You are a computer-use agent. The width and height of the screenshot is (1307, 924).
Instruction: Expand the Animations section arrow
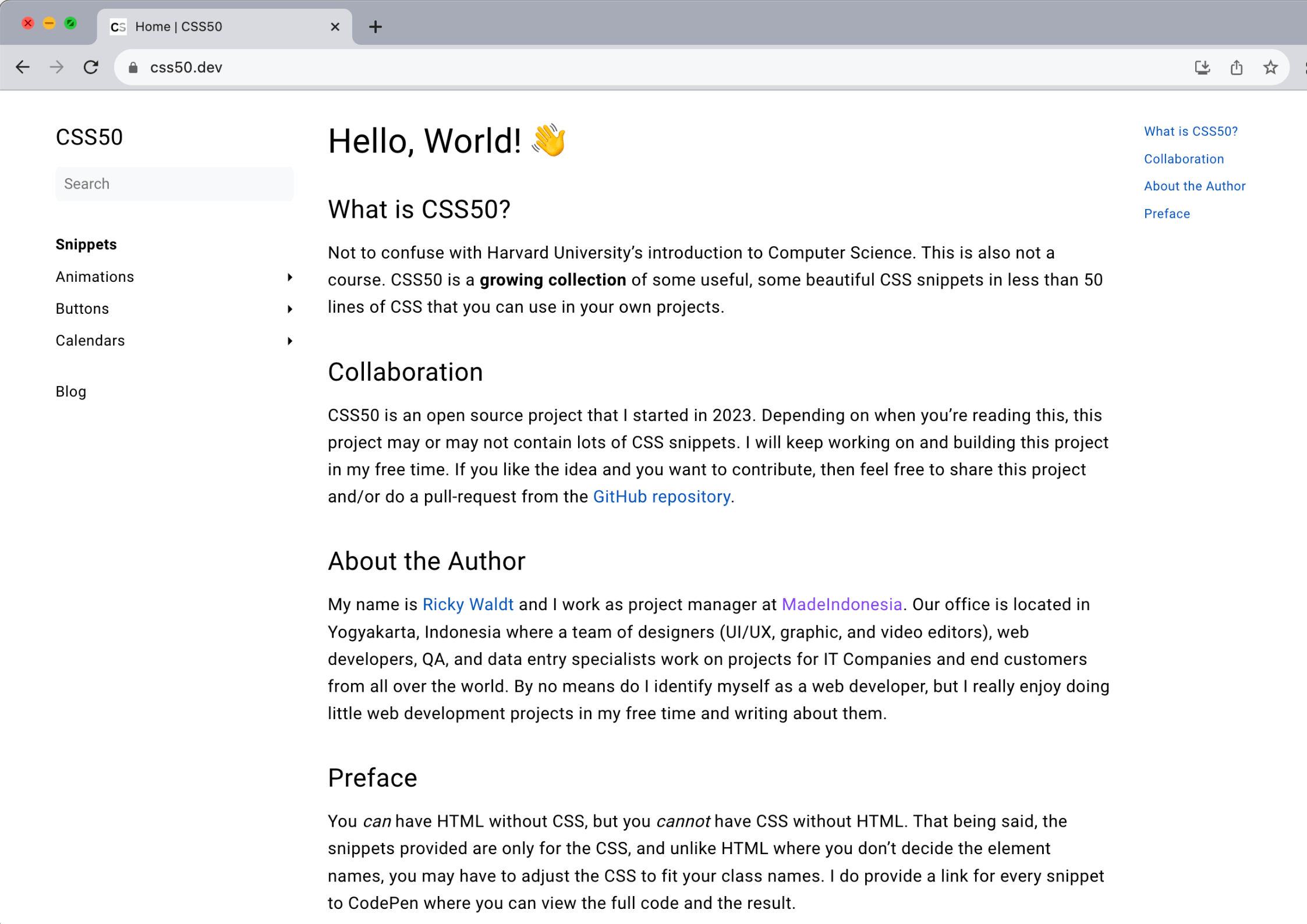tap(289, 277)
